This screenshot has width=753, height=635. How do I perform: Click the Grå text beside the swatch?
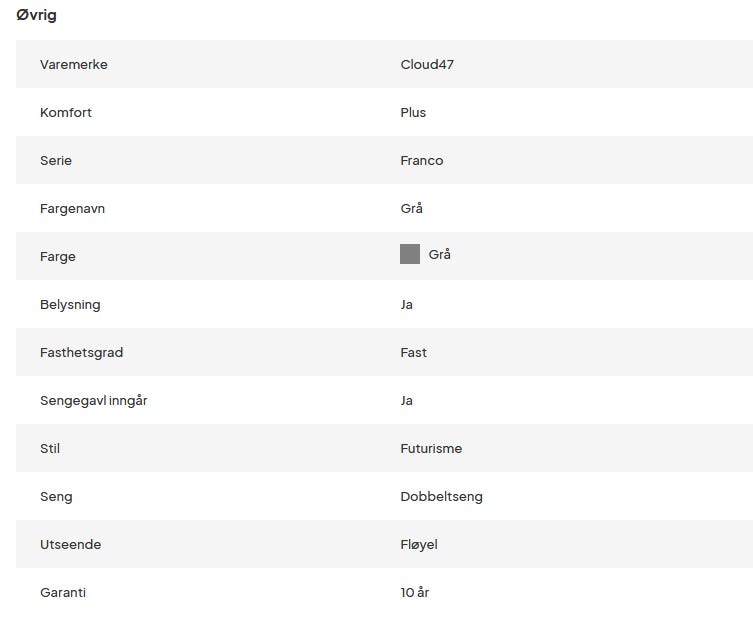click(x=439, y=255)
